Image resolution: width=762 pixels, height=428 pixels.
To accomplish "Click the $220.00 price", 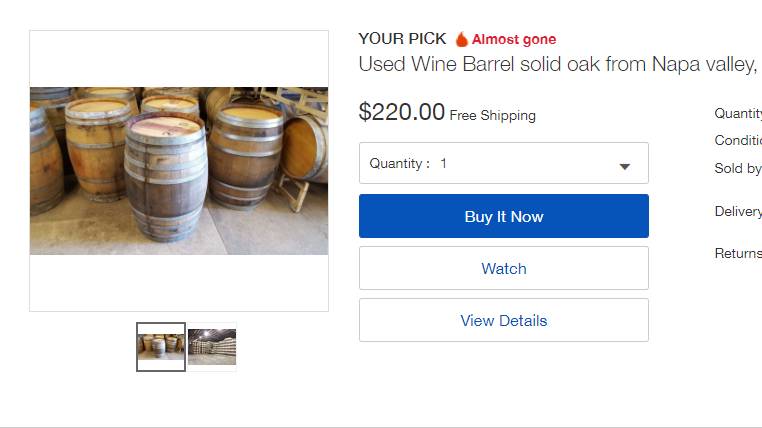I will point(401,112).
